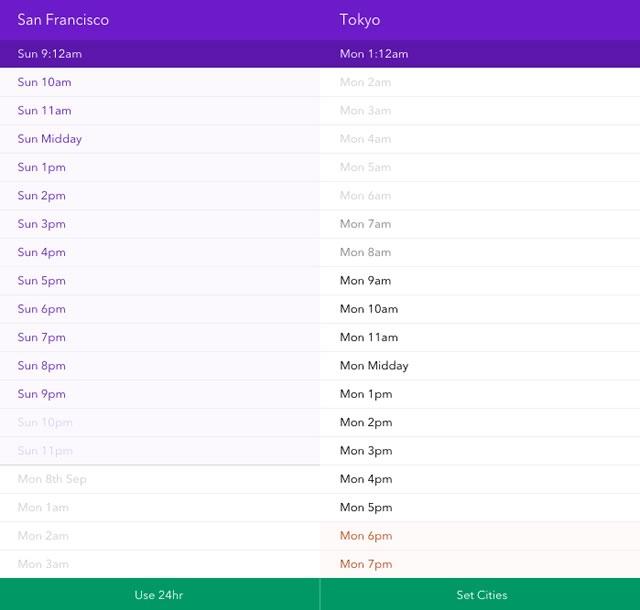Viewport: 640px width, 610px height.
Task: Select the Sun 5pm entry
Action: [x=160, y=281]
